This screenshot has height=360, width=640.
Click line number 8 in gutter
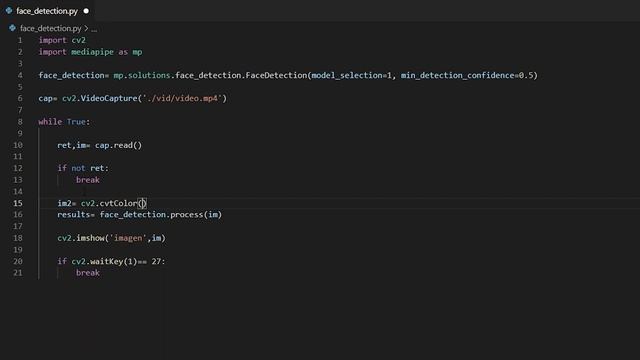click(20, 122)
